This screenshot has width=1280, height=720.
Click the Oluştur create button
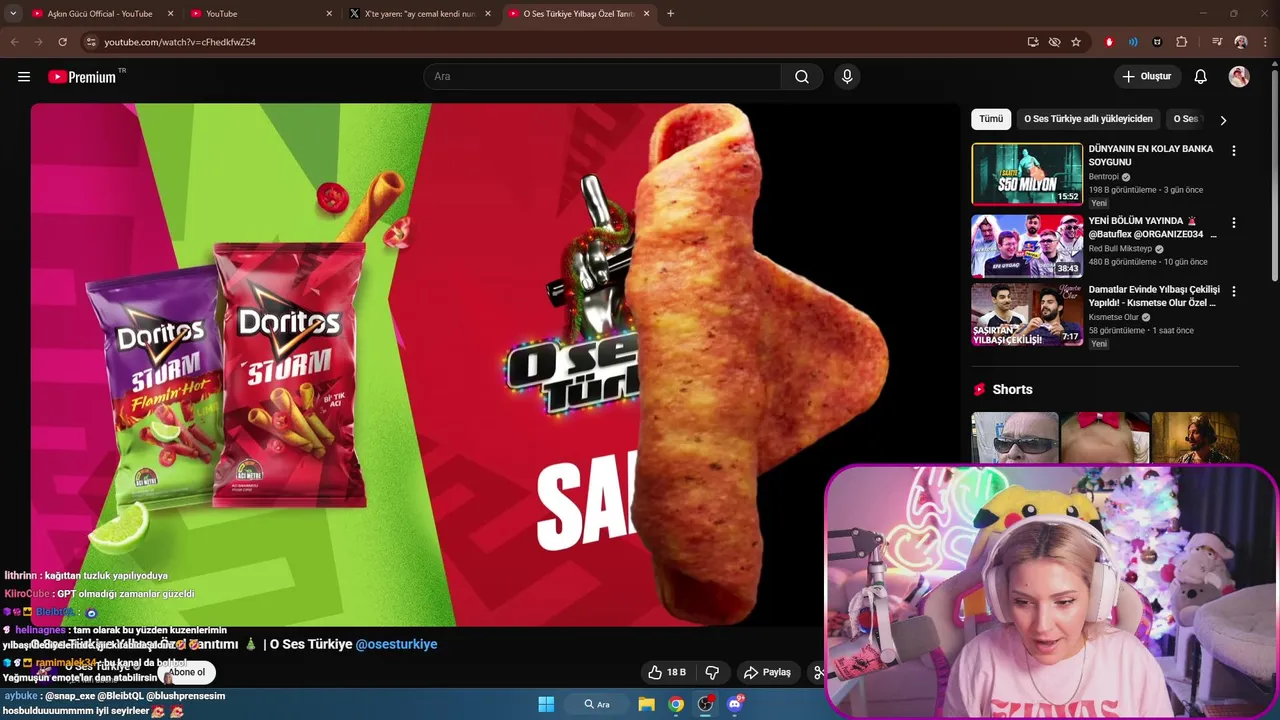click(x=1148, y=77)
